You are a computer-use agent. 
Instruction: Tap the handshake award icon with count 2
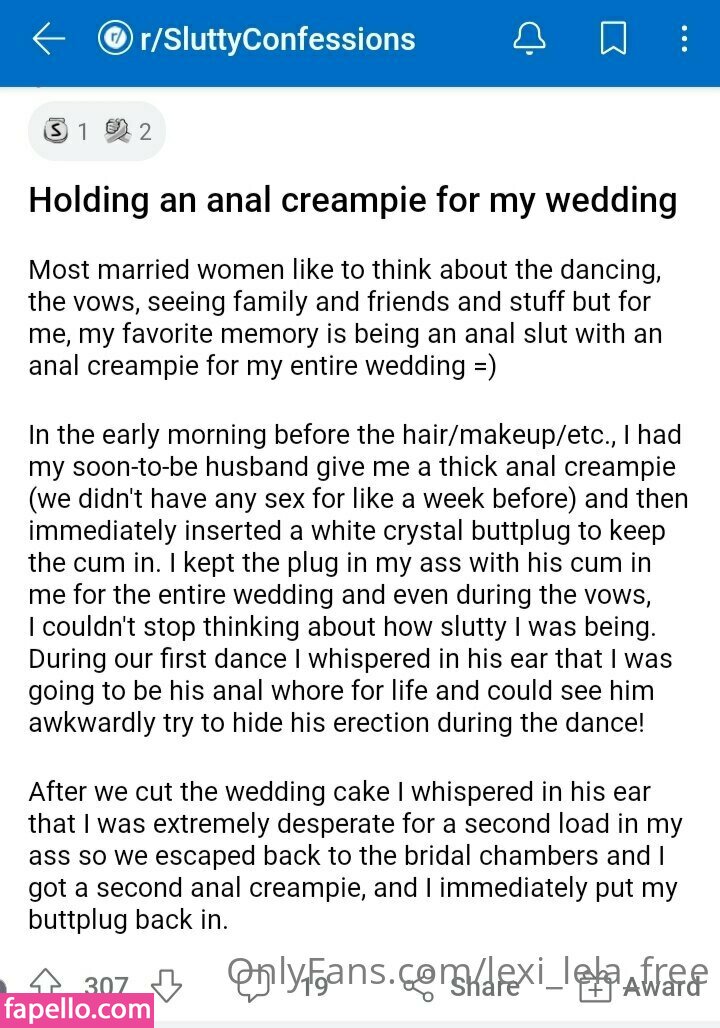coord(117,130)
